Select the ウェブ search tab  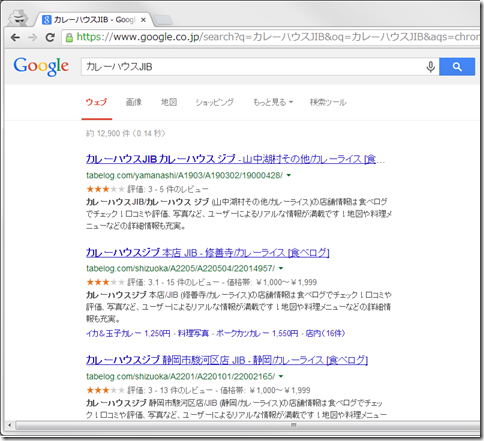pyautogui.click(x=96, y=102)
